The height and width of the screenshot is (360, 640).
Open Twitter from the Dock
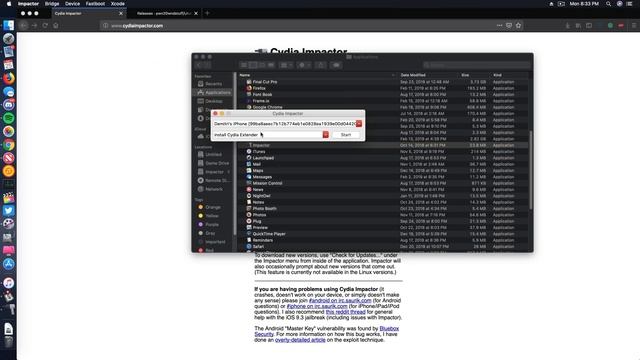[x=9, y=211]
